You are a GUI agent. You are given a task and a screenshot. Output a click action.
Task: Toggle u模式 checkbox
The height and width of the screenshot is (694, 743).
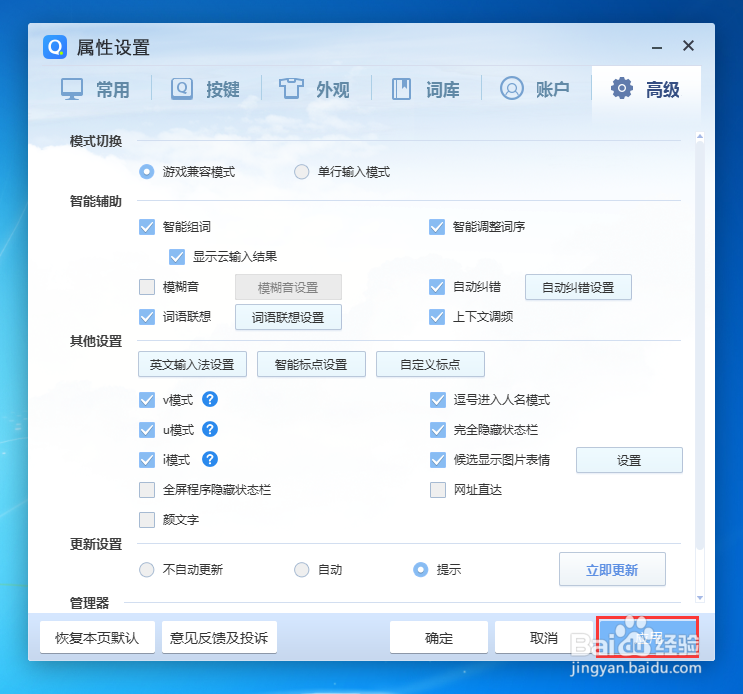point(147,430)
